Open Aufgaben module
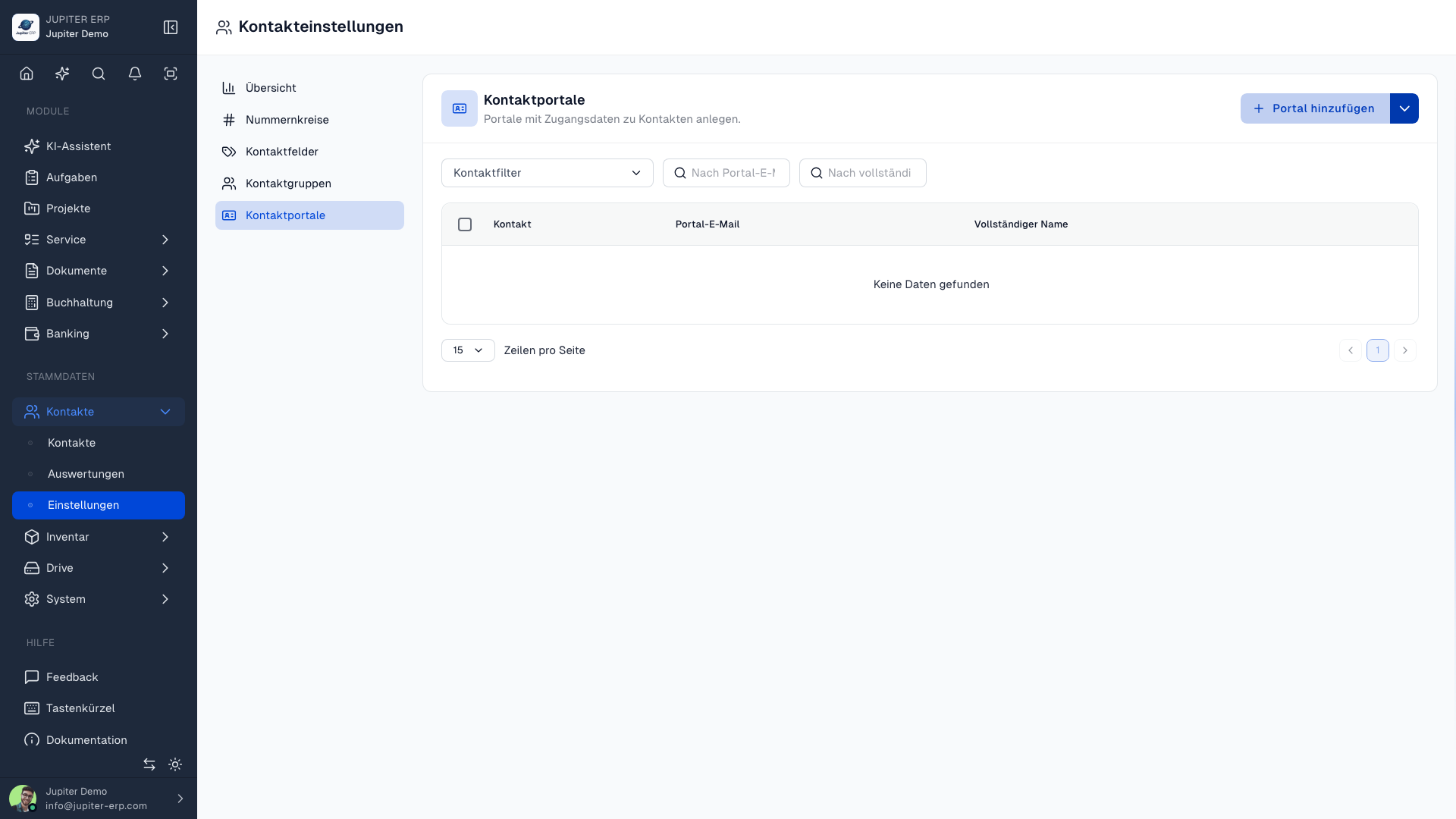Image resolution: width=1456 pixels, height=819 pixels. pyautogui.click(x=99, y=177)
